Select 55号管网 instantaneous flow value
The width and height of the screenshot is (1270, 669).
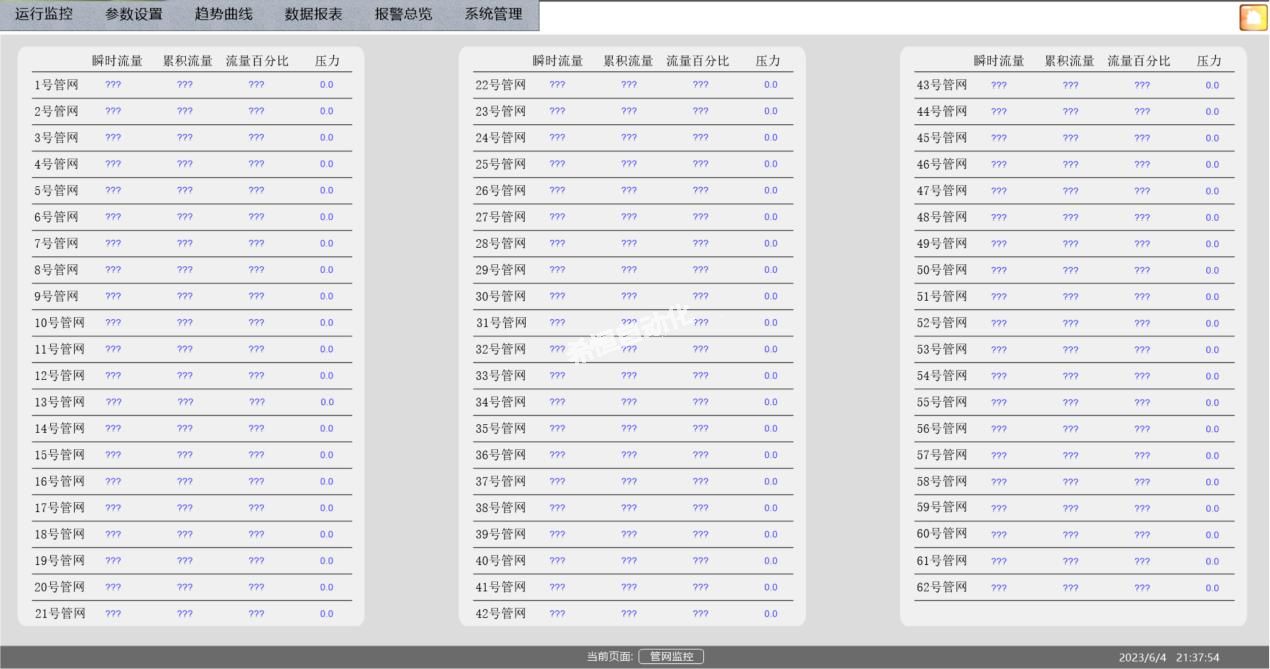tap(999, 403)
